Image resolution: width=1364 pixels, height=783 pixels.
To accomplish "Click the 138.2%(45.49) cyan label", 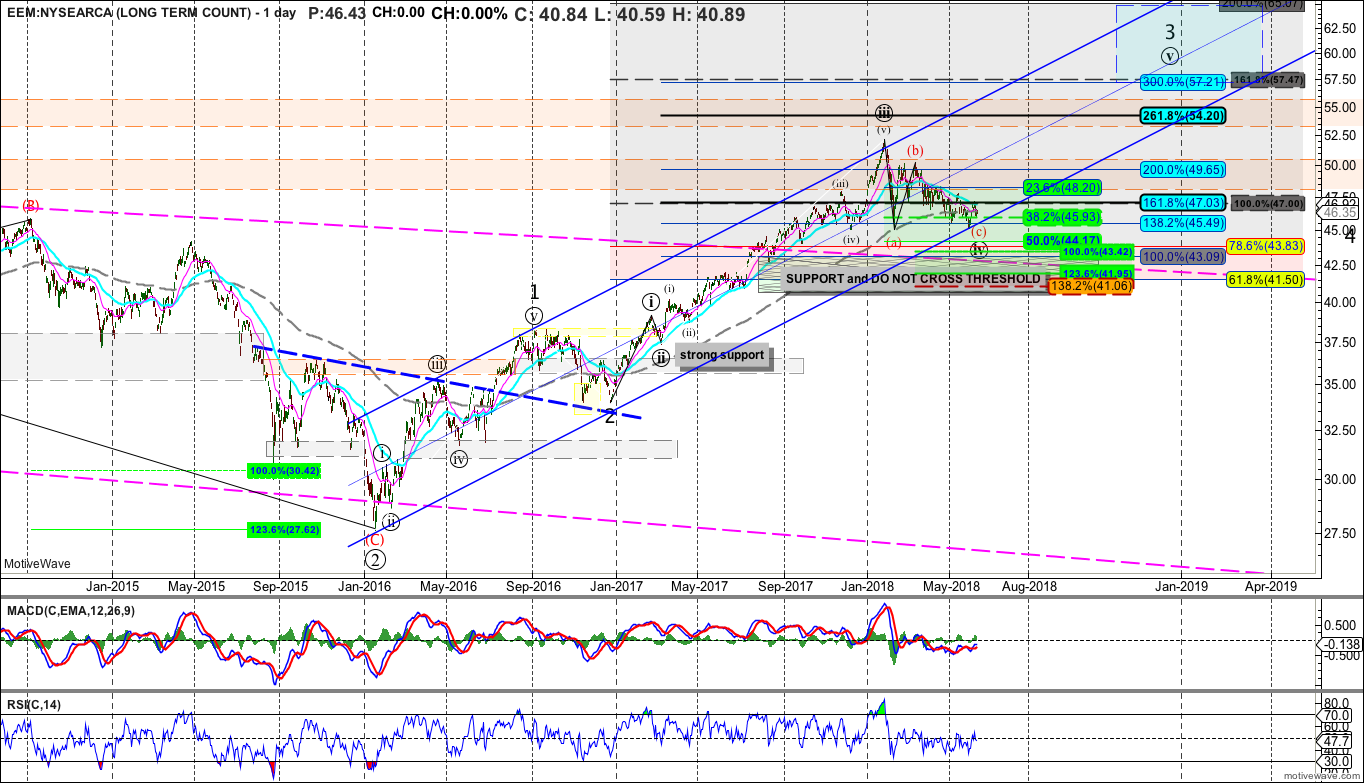I will [x=1183, y=223].
